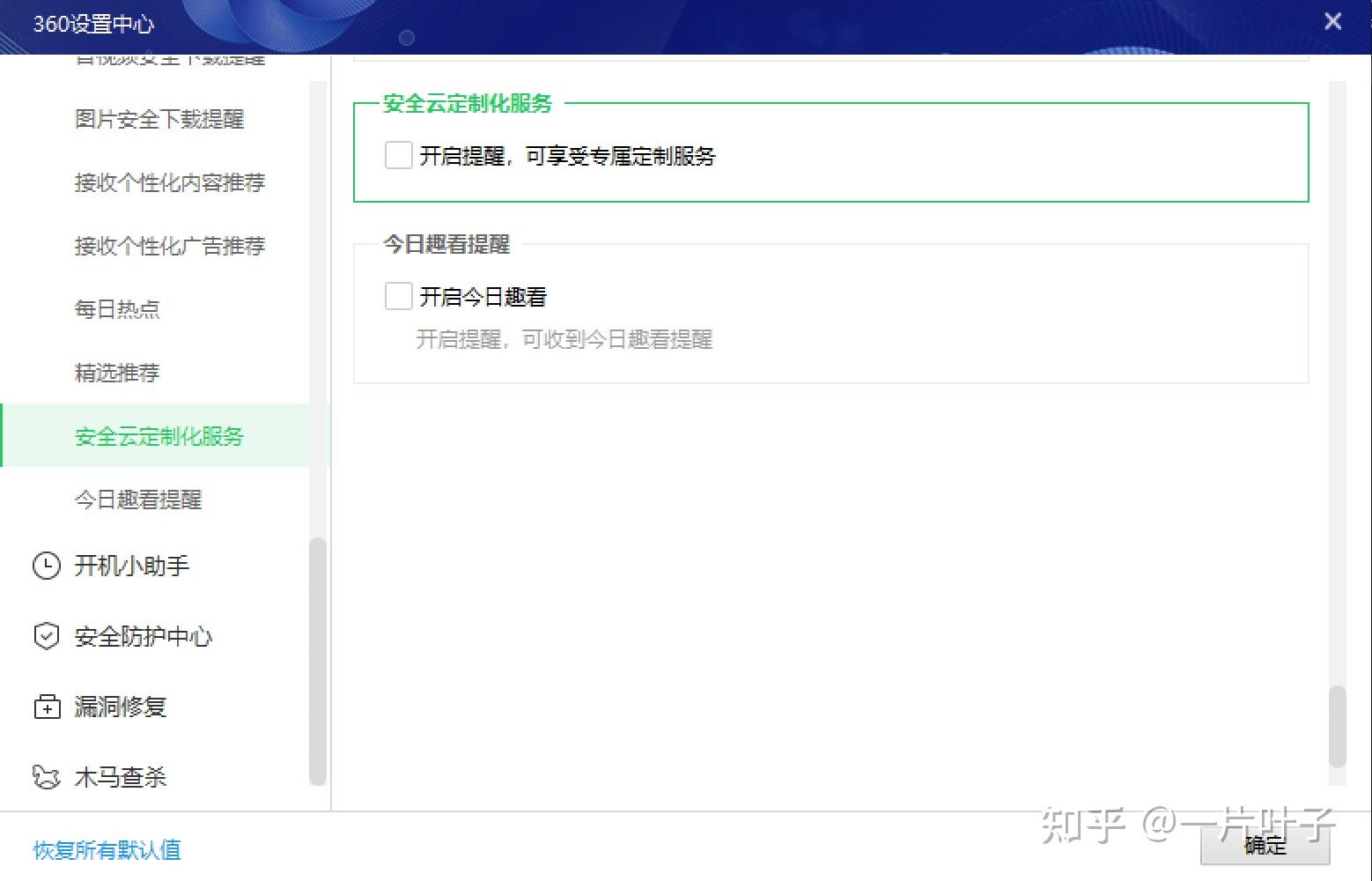
Task: Click the sidebar vertical scrollbar thumb
Action: tap(318, 661)
